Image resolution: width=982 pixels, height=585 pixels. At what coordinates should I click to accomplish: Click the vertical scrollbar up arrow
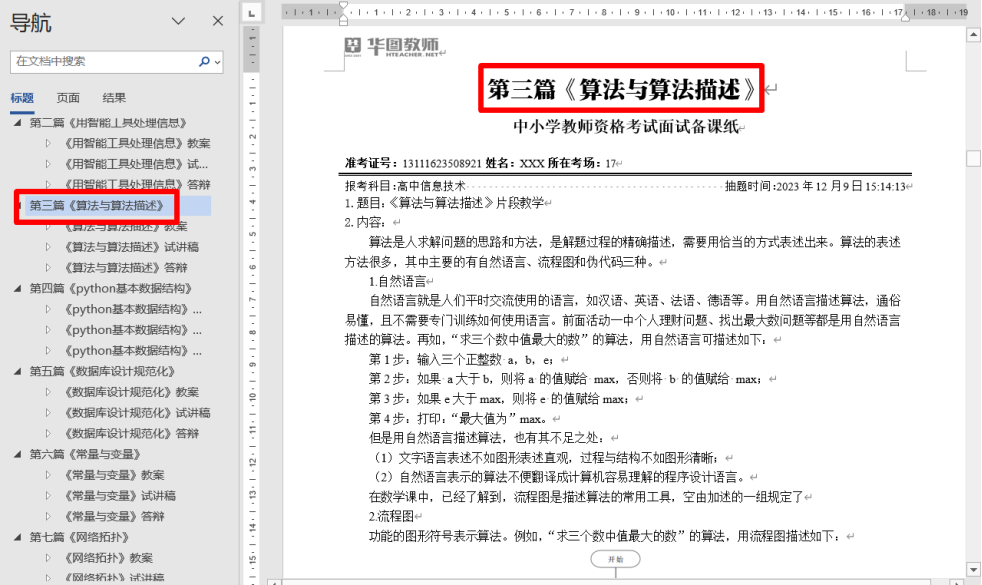[973, 34]
